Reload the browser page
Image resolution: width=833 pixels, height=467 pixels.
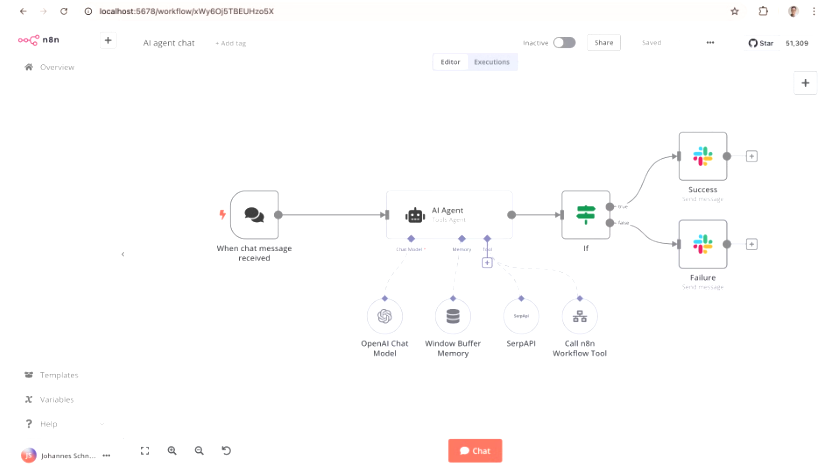click(x=64, y=11)
